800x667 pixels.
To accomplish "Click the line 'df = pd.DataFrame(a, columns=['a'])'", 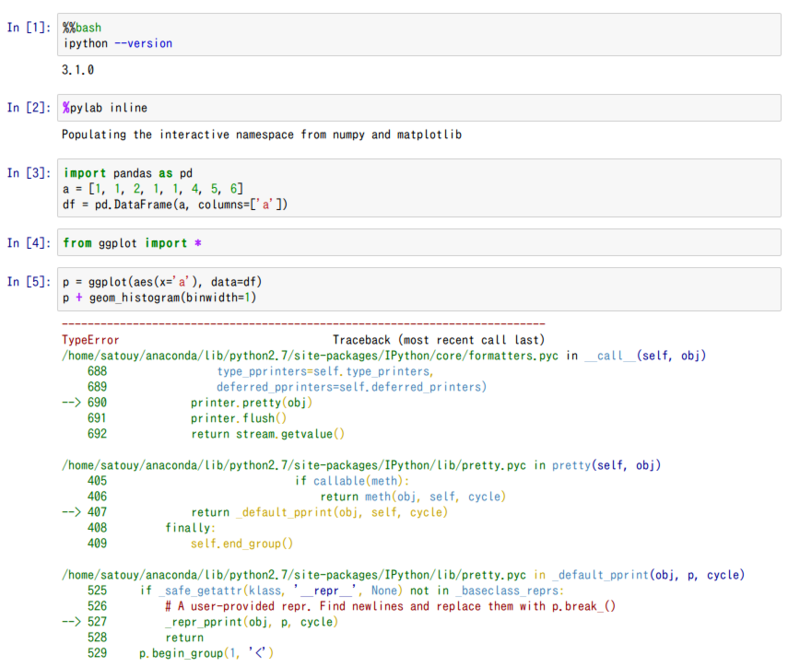I will point(175,205).
